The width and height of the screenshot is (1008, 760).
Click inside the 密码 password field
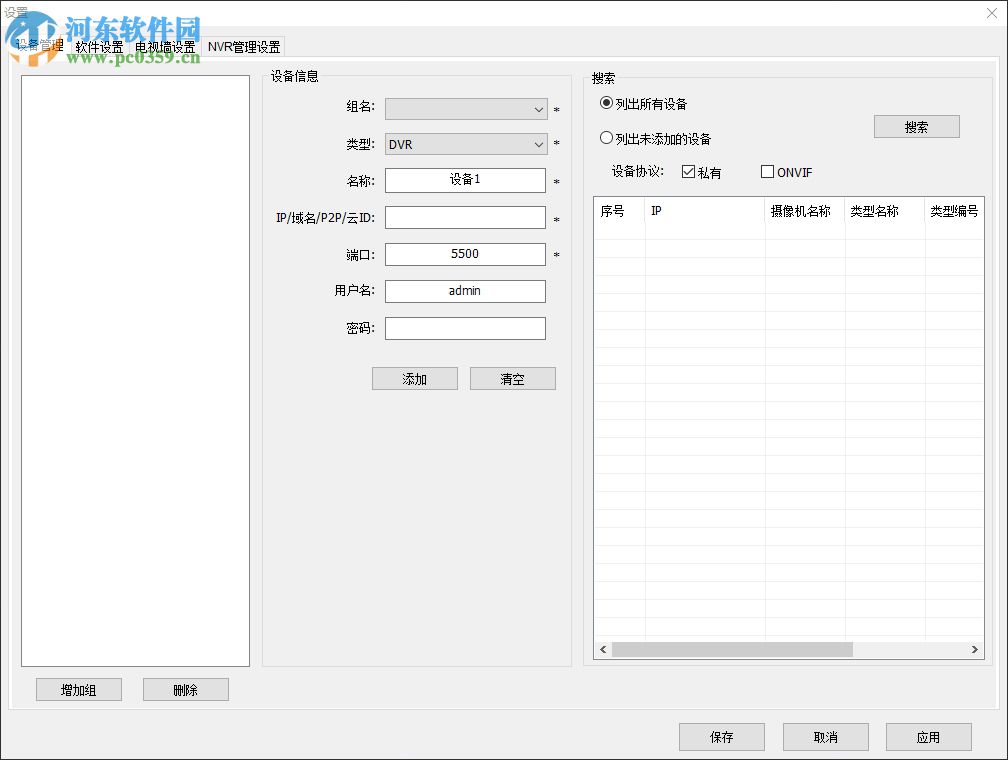coord(465,328)
